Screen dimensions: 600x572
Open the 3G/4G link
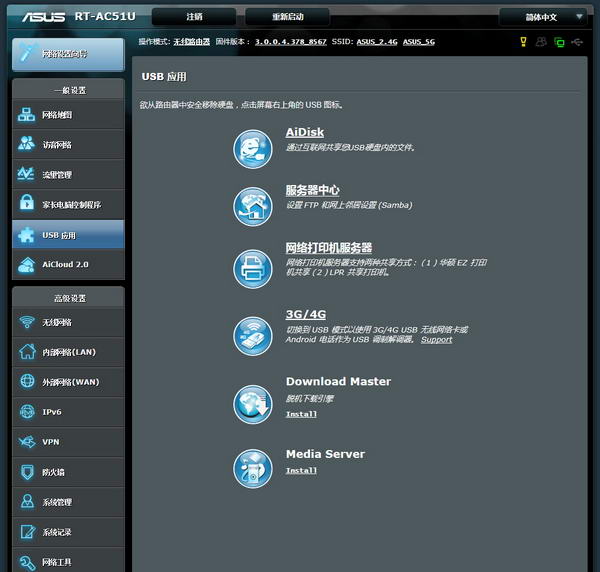tap(306, 314)
